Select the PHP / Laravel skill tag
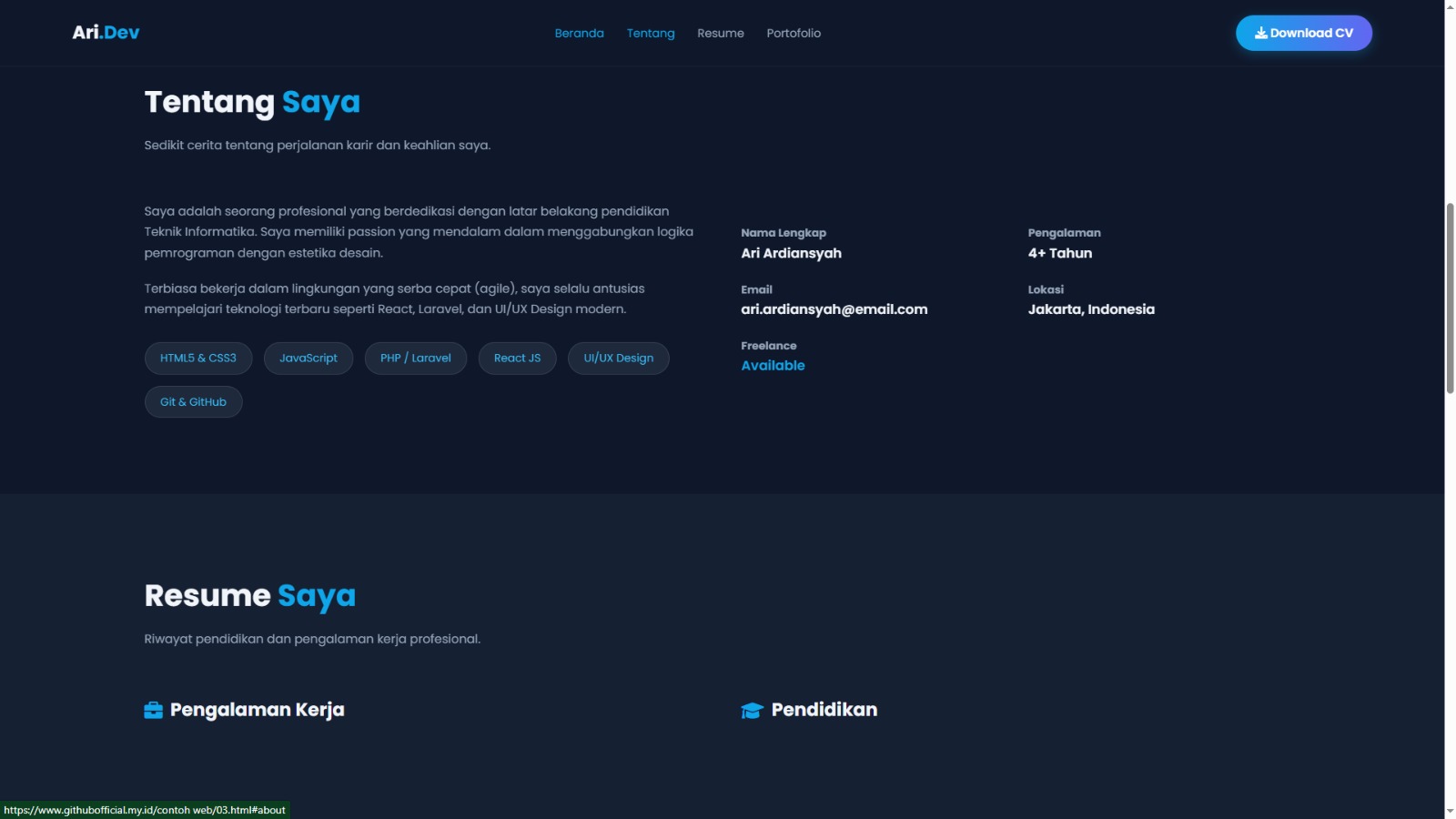The image size is (1456, 819). (x=415, y=359)
